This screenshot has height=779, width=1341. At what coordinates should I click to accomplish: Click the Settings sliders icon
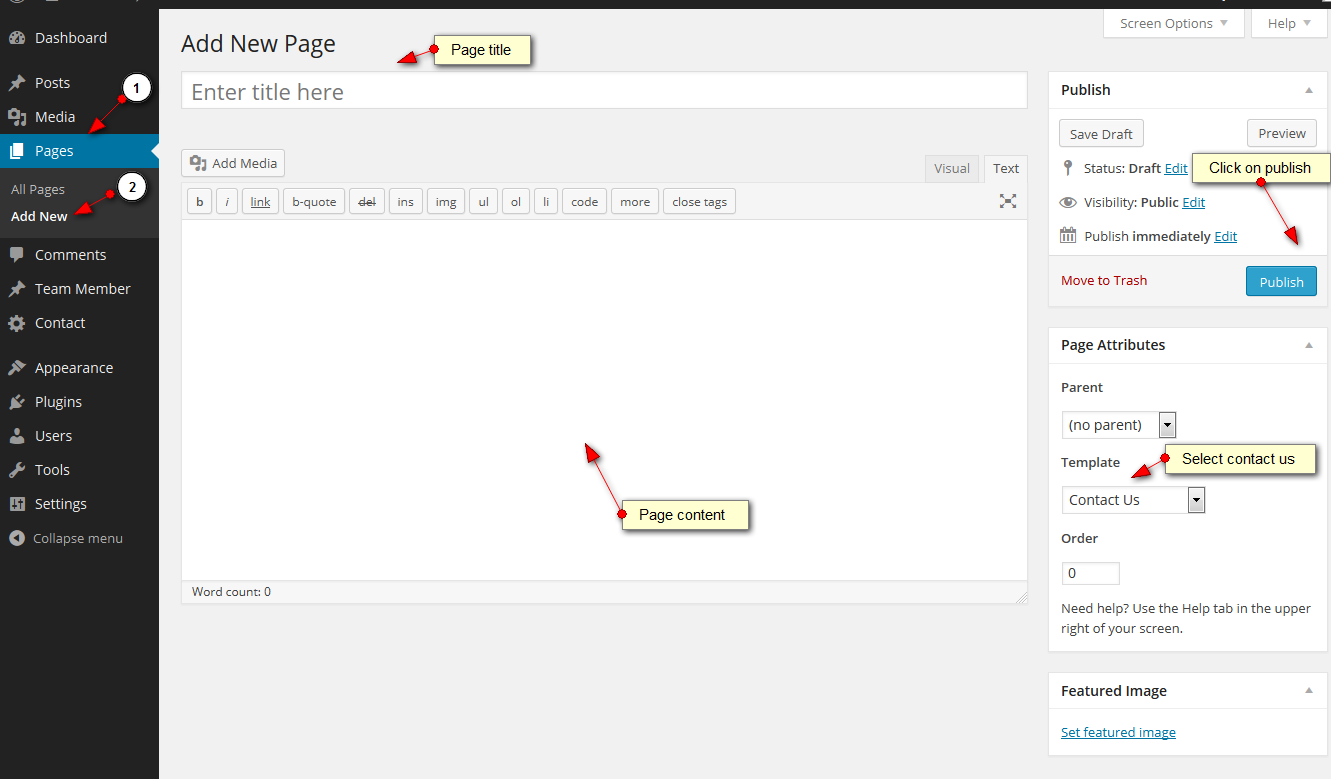point(17,504)
